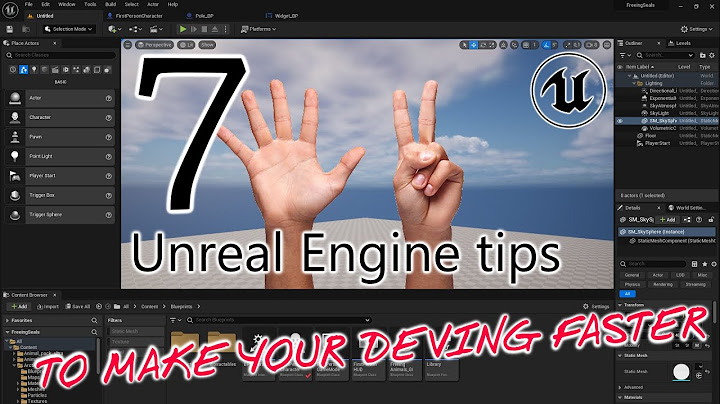Open the content browse icon beside save
The height and width of the screenshot is (404, 720).
(26, 29)
